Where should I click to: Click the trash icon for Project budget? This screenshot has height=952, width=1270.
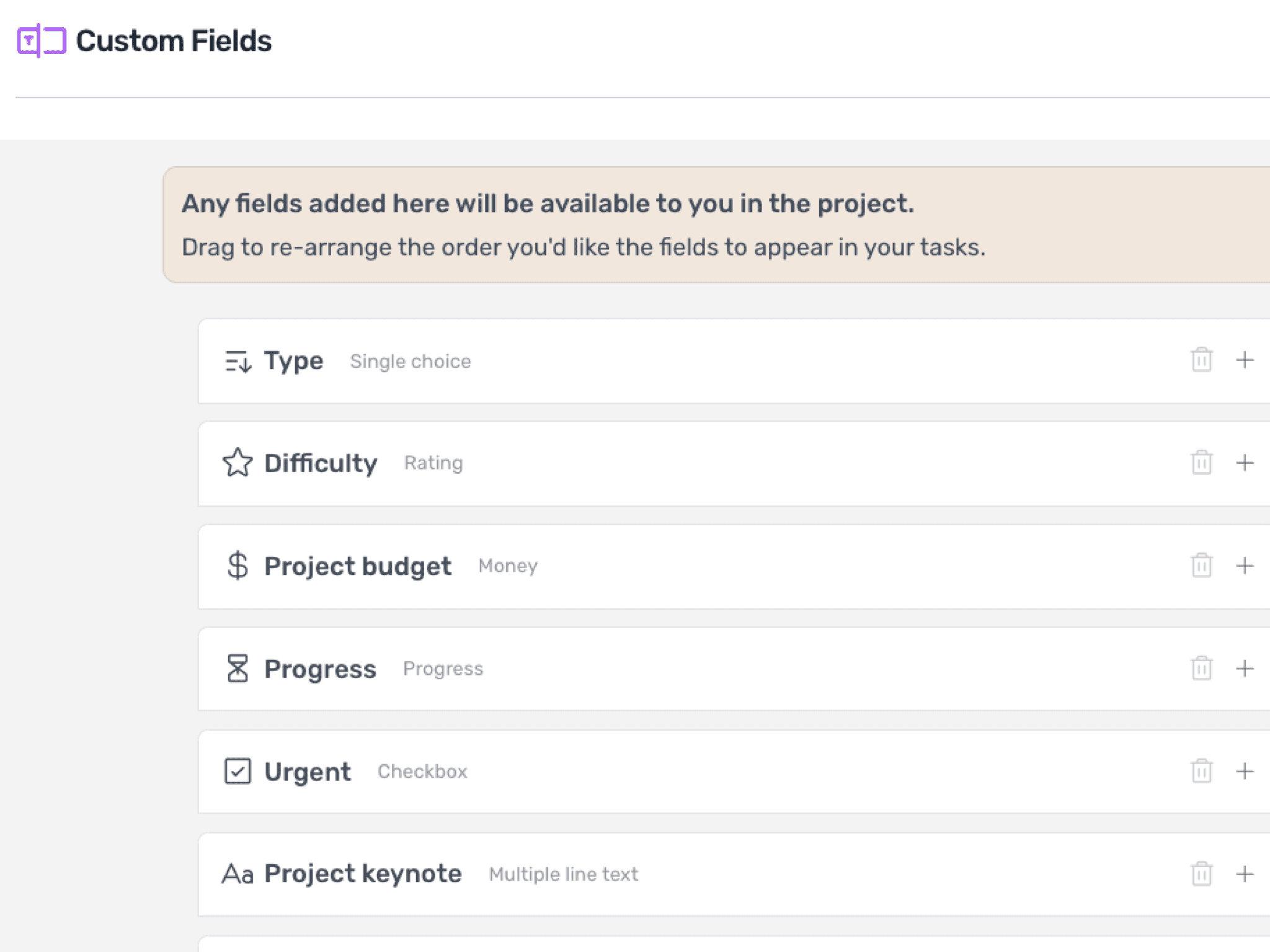click(x=1202, y=566)
